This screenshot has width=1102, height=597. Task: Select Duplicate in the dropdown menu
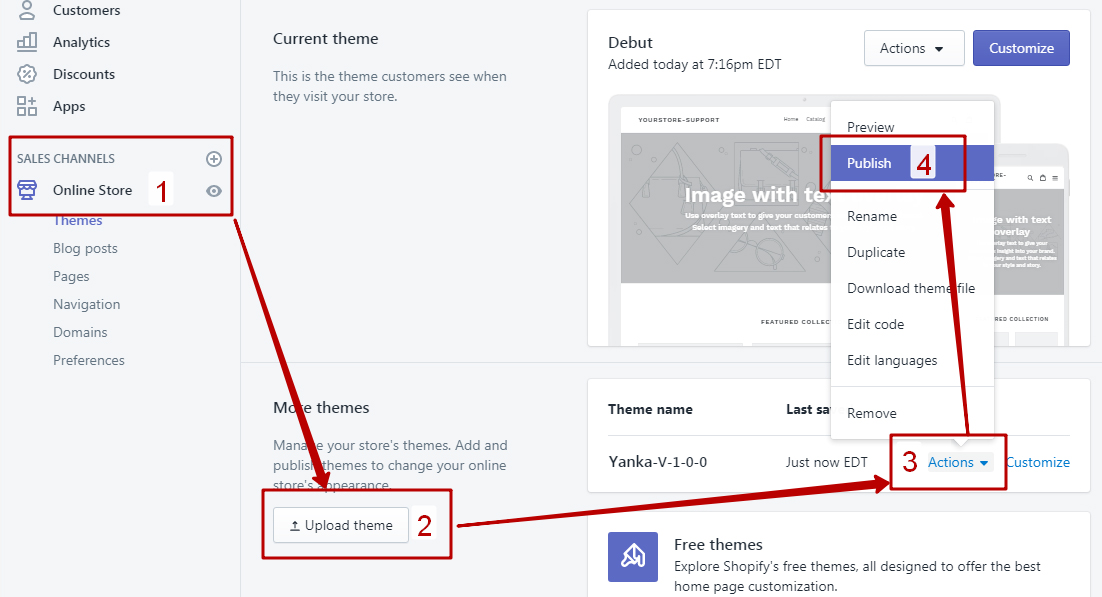876,252
